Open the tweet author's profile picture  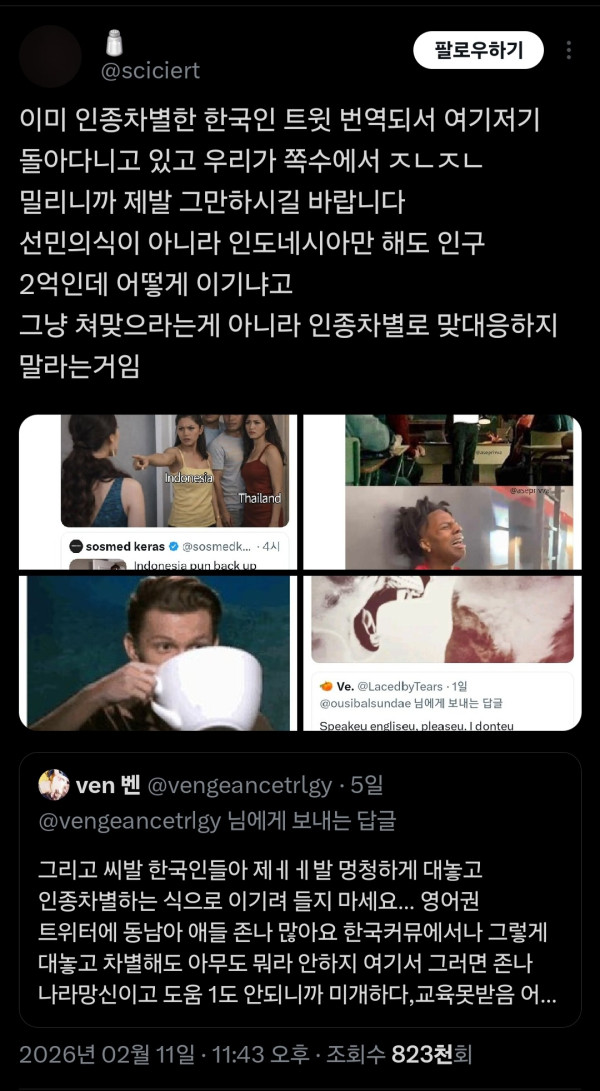point(50,56)
